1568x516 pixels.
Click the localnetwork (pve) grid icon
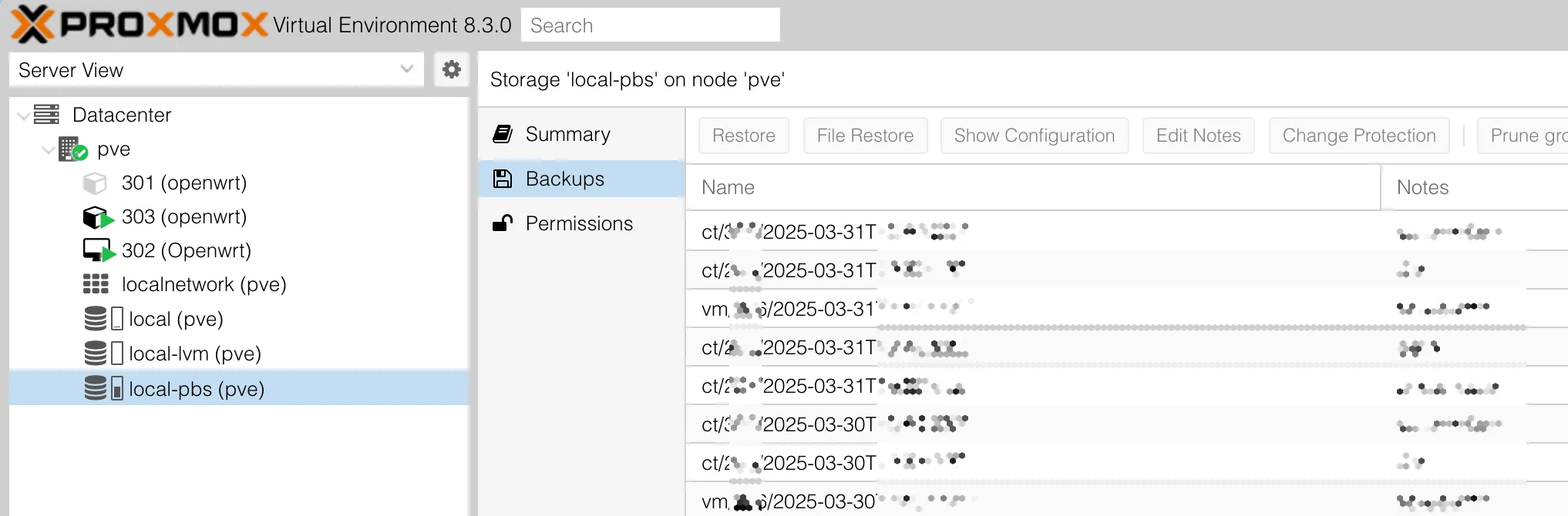[x=96, y=284]
